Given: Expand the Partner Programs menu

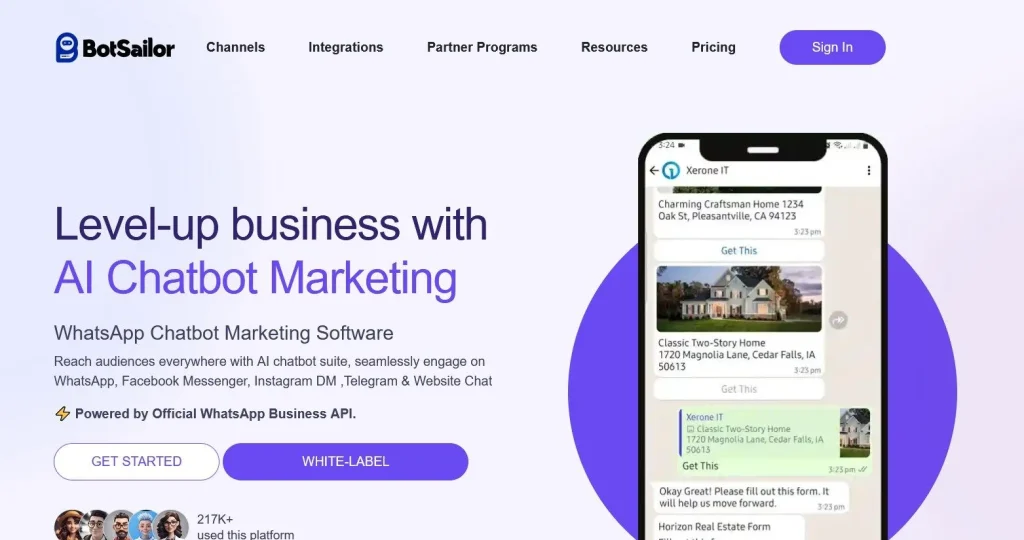Looking at the screenshot, I should 482,47.
